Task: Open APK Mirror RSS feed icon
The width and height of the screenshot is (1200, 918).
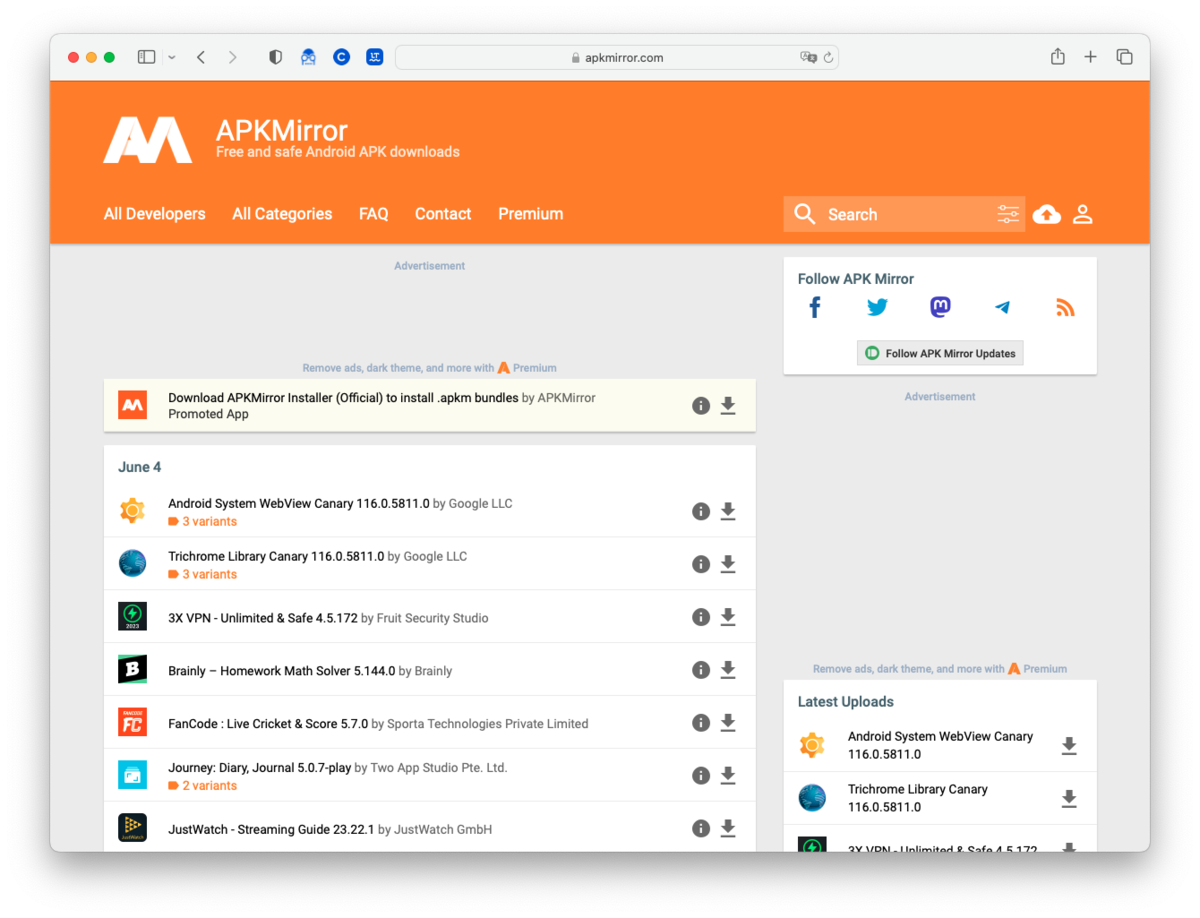Action: tap(1065, 308)
